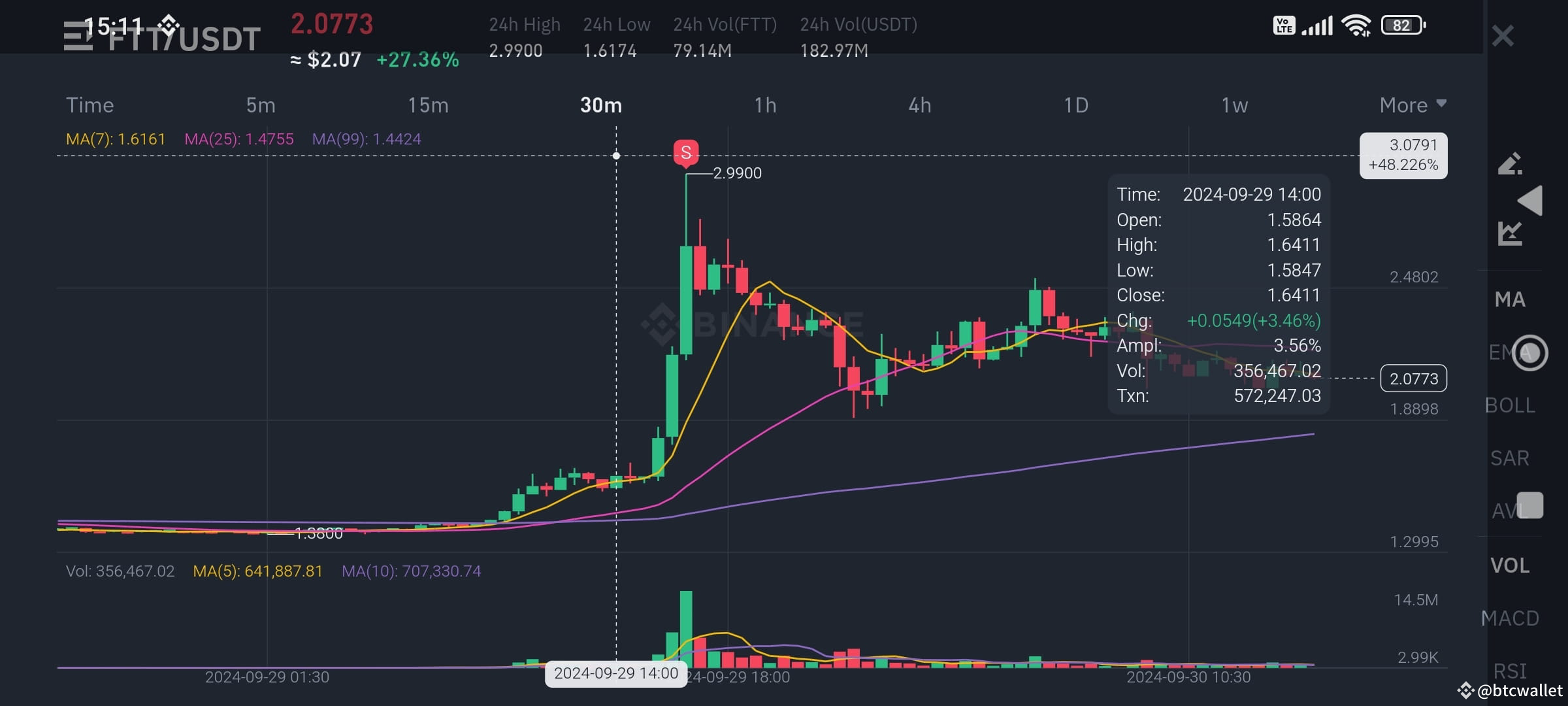Select the 1D interval tab

pyautogui.click(x=1076, y=105)
